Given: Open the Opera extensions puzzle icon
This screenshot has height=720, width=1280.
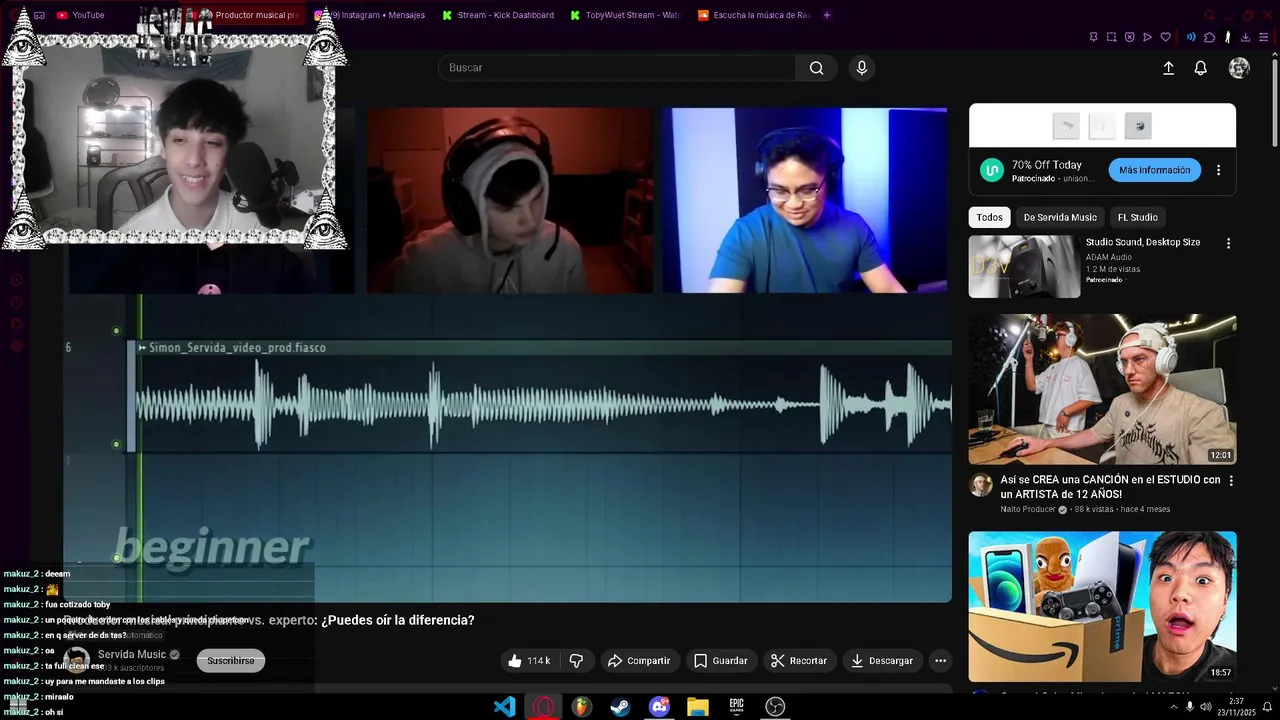Looking at the screenshot, I should point(1209,37).
